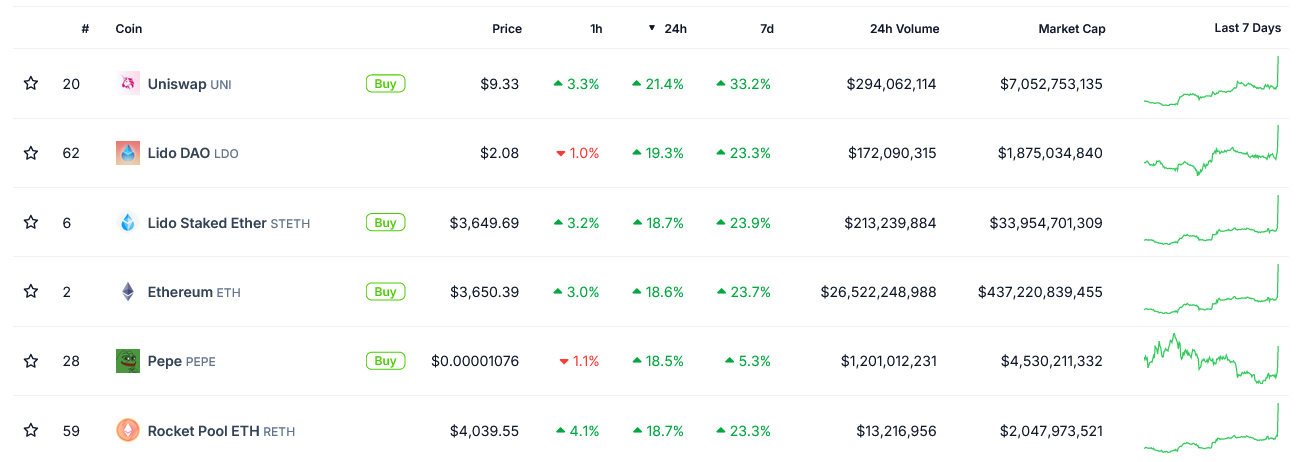The height and width of the screenshot is (462, 1300).
Task: Click the Ethereum diamond logo icon
Action: [128, 292]
